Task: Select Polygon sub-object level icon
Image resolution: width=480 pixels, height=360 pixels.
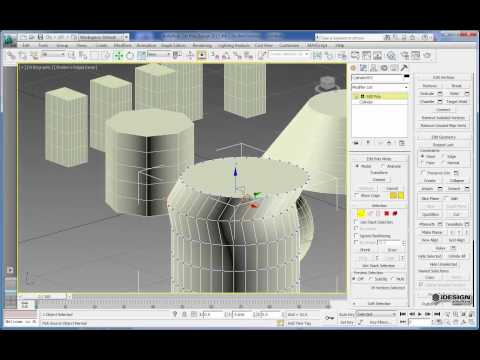Action: coord(387,213)
